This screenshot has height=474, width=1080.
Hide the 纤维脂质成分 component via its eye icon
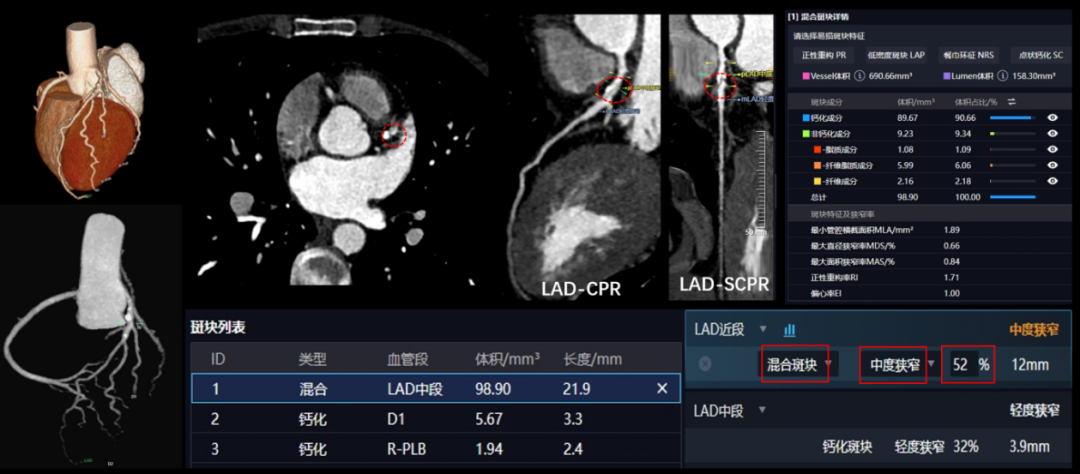1052,165
